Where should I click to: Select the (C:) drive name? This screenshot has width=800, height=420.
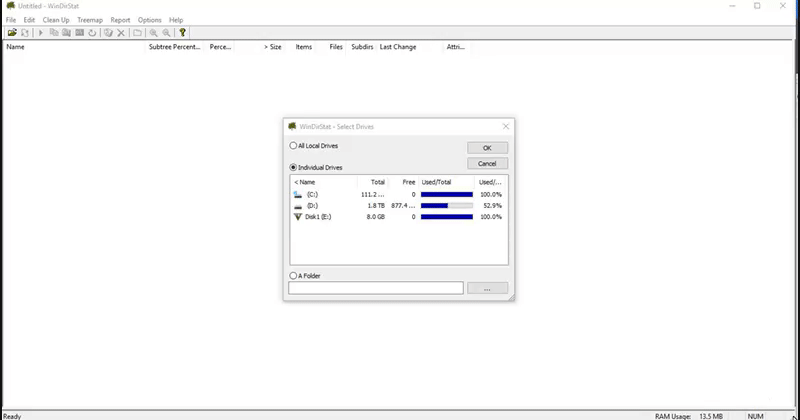(x=312, y=194)
